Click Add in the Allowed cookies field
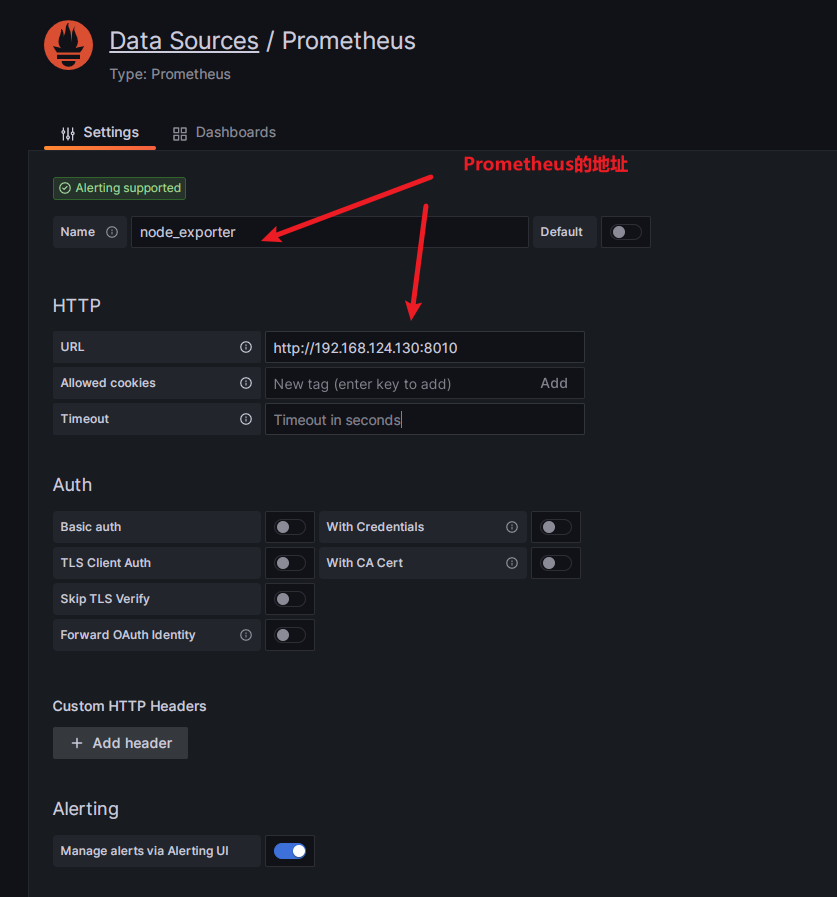Viewport: 837px width, 897px height. 556,383
